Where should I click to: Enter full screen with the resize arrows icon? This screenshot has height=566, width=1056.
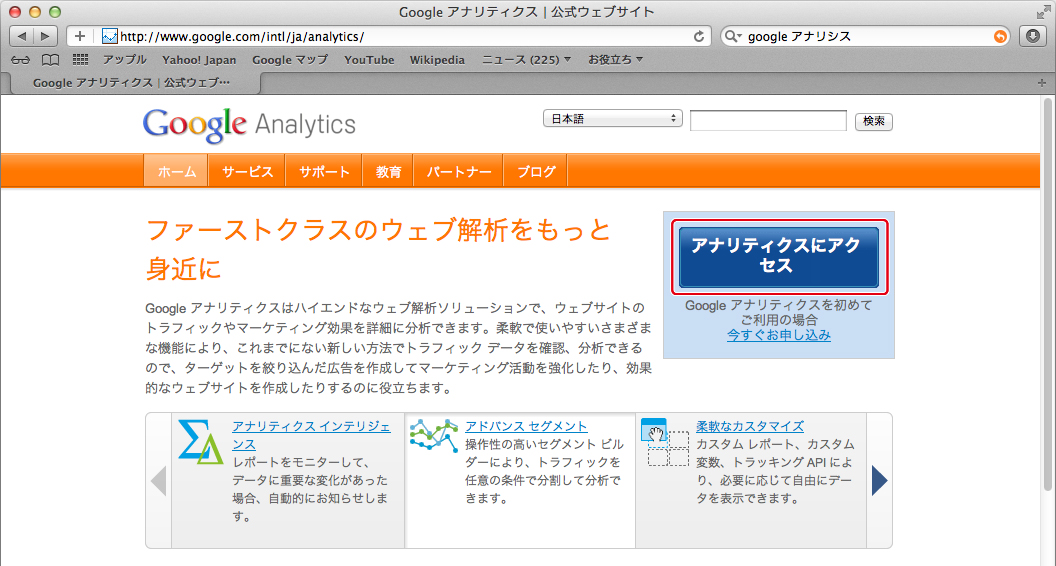click(1043, 12)
